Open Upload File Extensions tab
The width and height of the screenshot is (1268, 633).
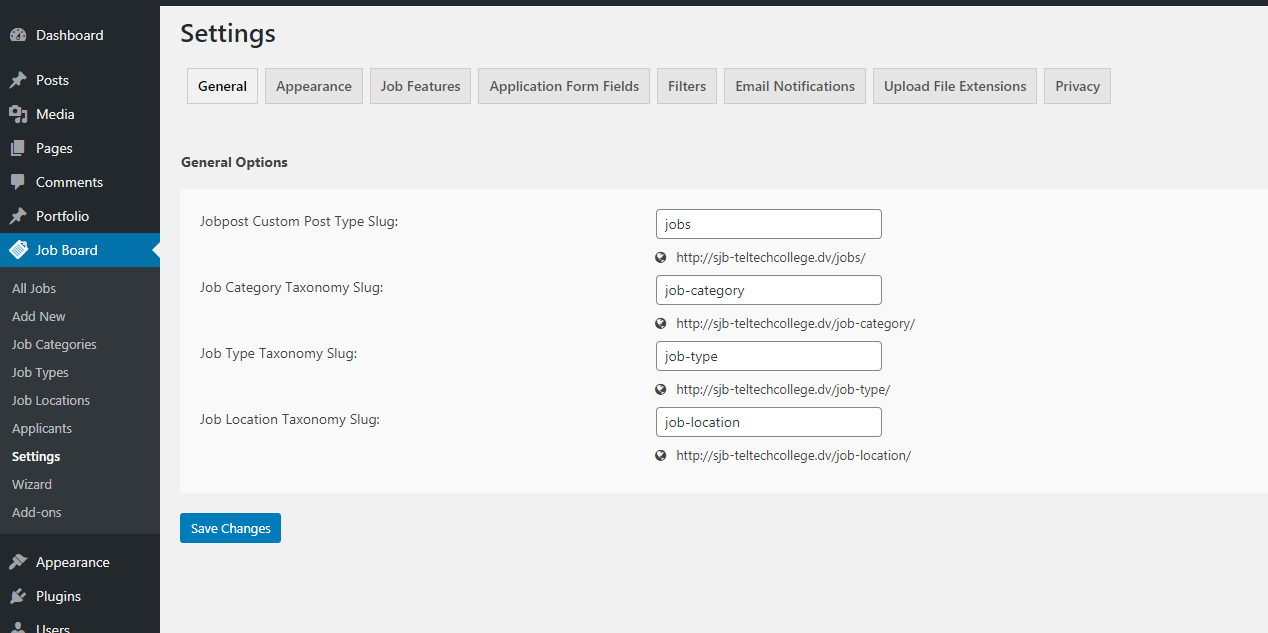[955, 86]
